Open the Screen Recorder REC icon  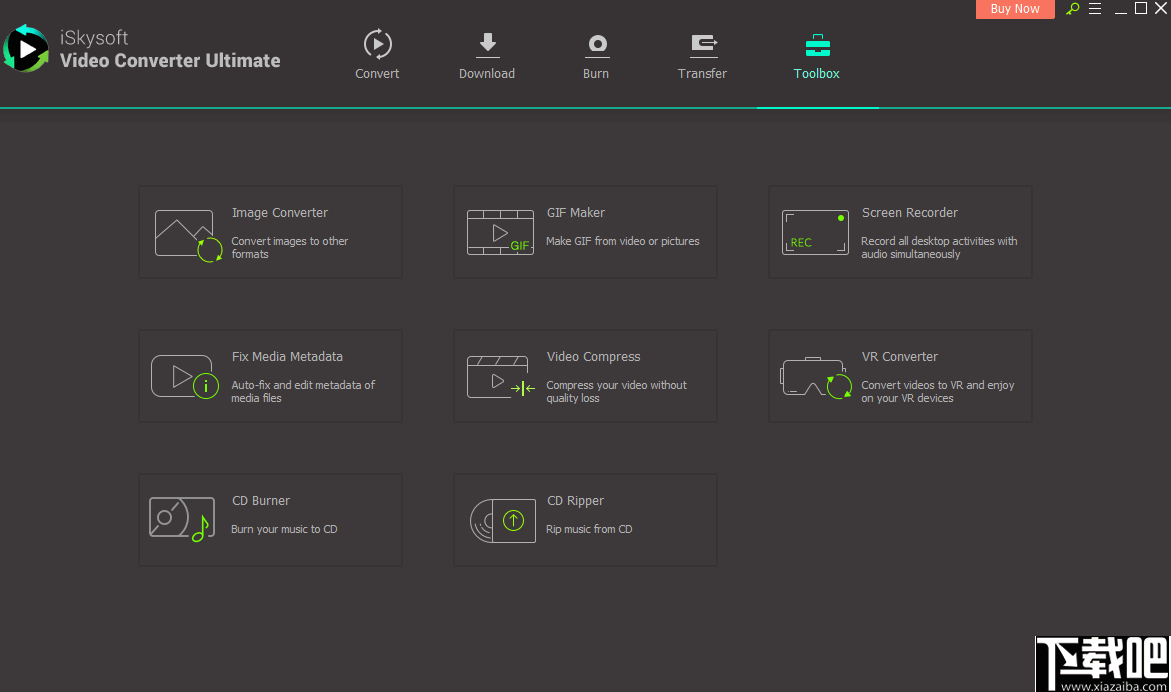coord(815,232)
